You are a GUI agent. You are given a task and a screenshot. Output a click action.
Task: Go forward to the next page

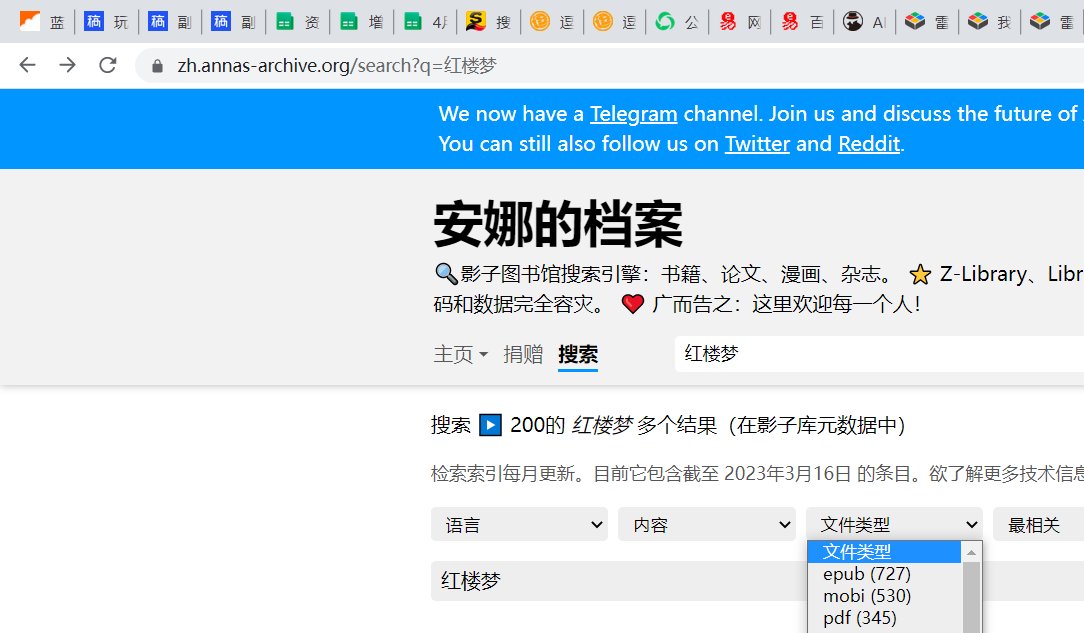tap(67, 66)
